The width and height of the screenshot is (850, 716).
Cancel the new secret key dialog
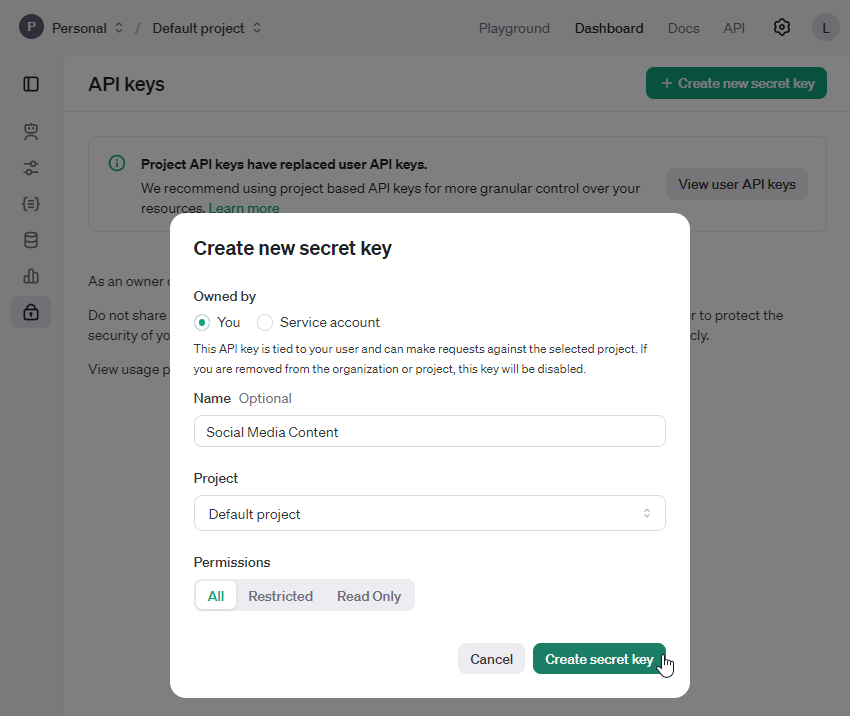tap(491, 659)
